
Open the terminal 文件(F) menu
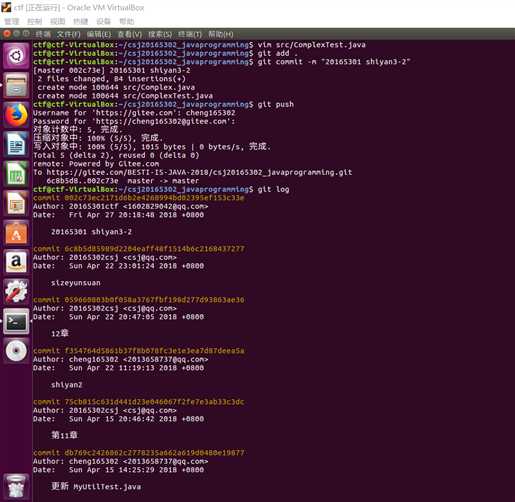point(68,34)
